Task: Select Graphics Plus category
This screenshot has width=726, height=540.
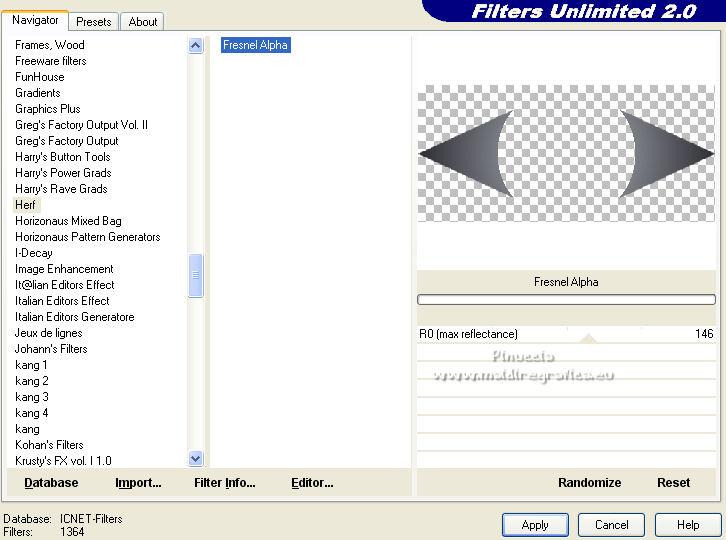Action: (x=48, y=109)
